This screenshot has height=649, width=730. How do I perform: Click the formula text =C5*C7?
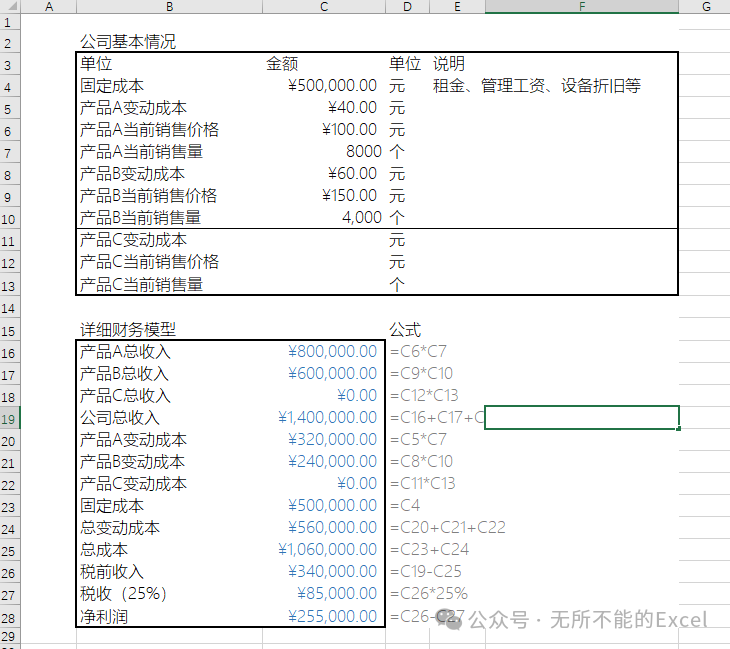click(x=418, y=439)
